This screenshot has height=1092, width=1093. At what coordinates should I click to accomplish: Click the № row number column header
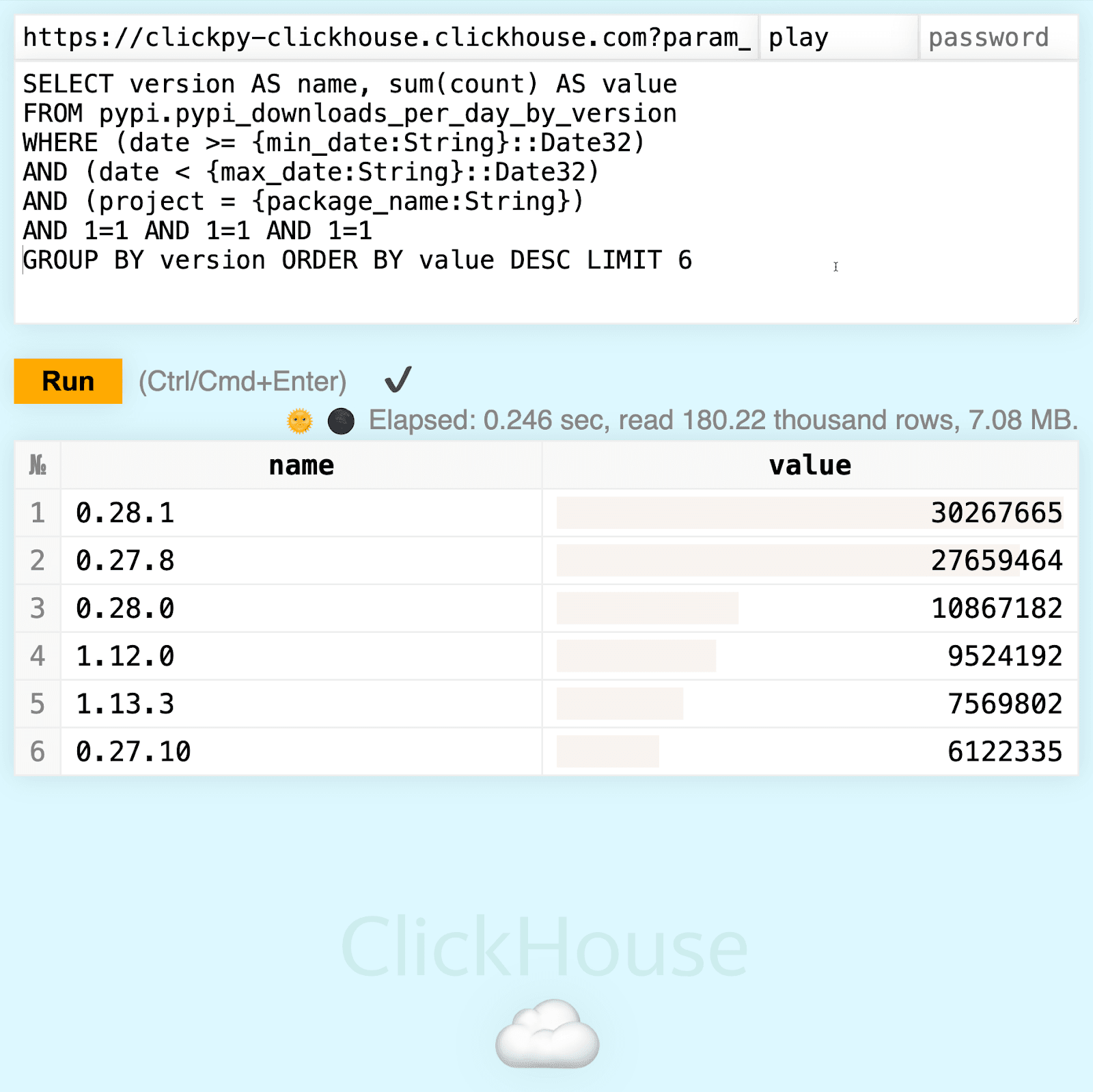point(38,465)
